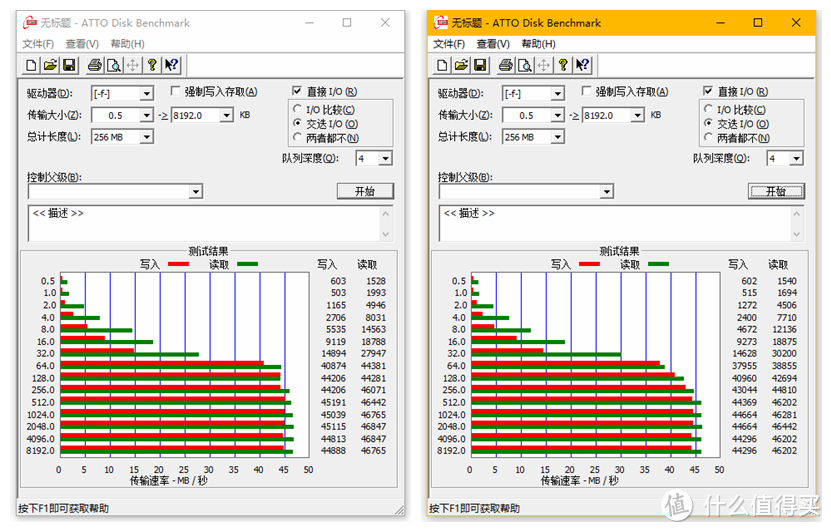
Task: Click the green 读取 legend swatch in right window
Action: pos(658,264)
